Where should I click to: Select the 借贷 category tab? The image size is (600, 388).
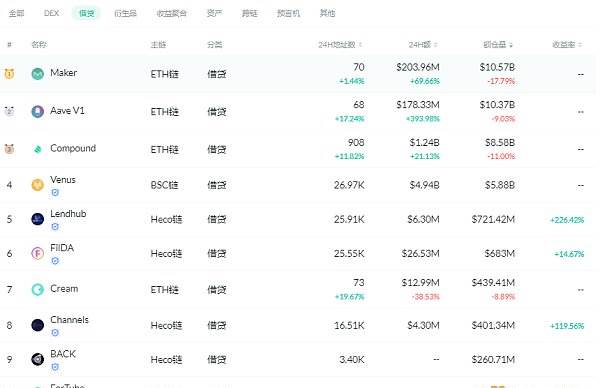[x=86, y=13]
